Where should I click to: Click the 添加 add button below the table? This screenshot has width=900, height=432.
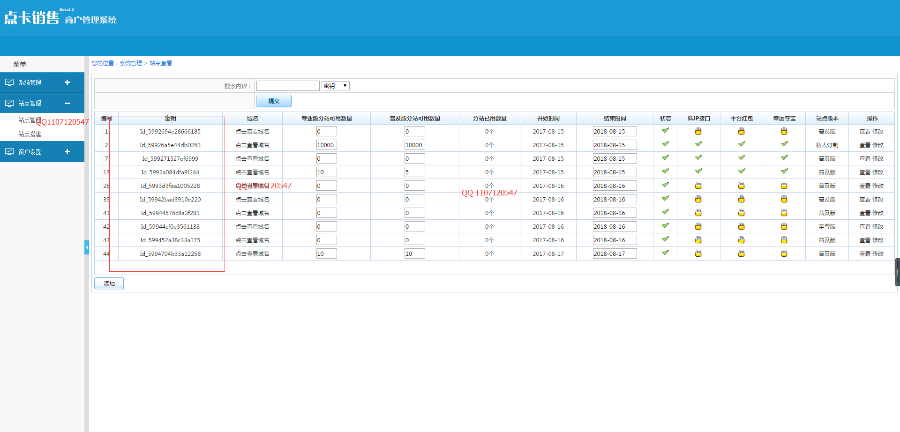[x=109, y=283]
